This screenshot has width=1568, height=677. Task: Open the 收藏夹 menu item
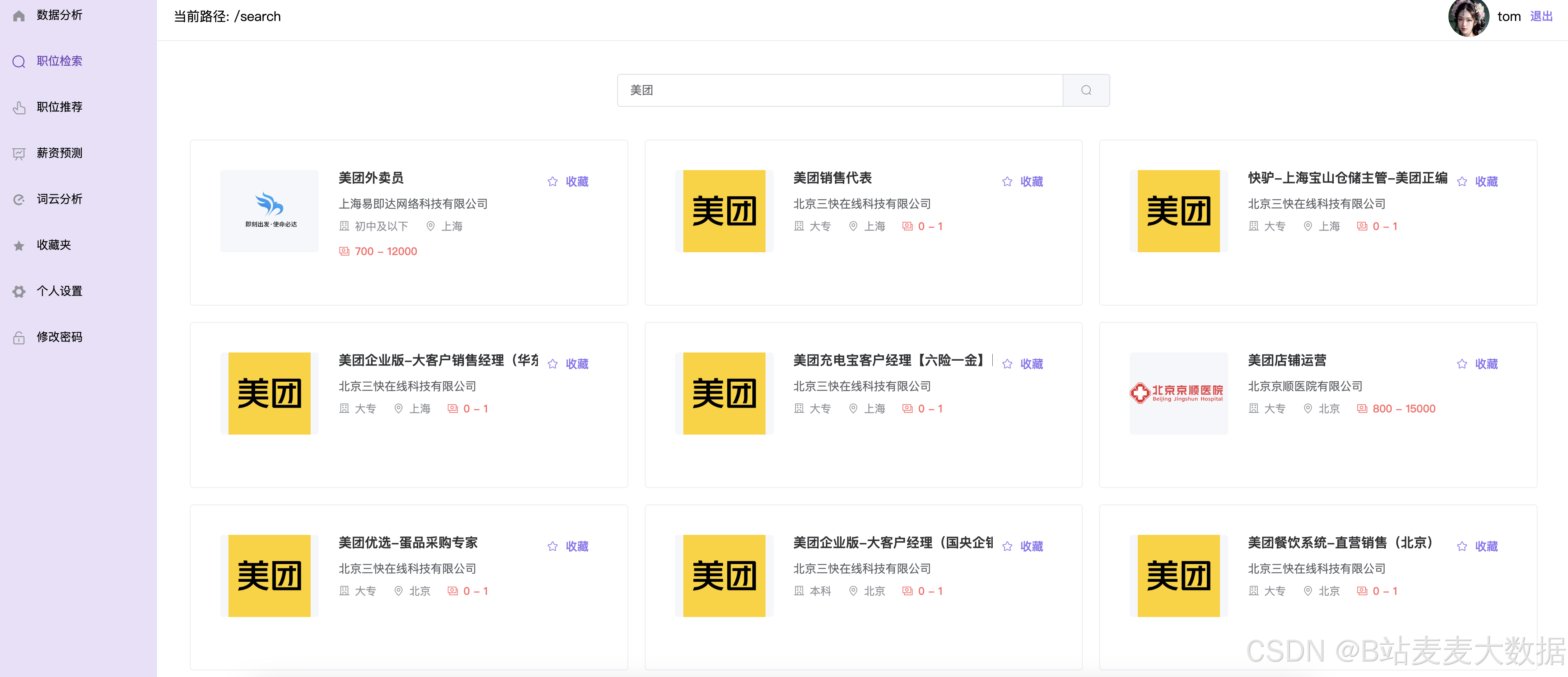tap(53, 245)
